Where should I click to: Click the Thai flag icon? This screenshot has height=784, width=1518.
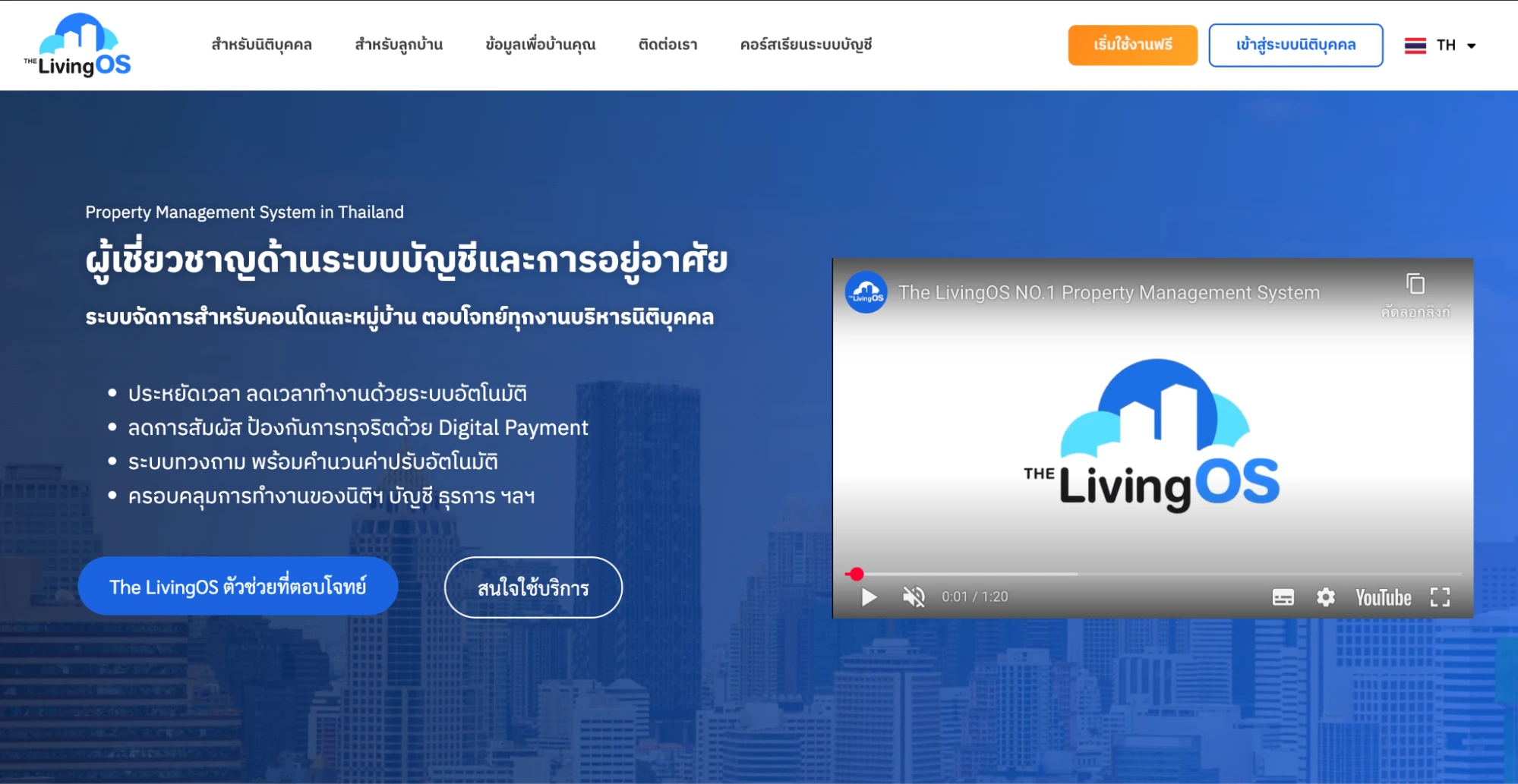click(1415, 46)
